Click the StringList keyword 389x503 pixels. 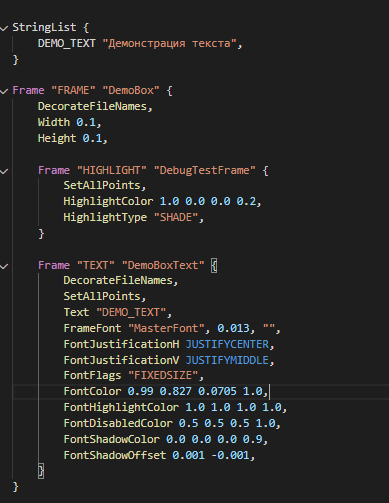(44, 27)
